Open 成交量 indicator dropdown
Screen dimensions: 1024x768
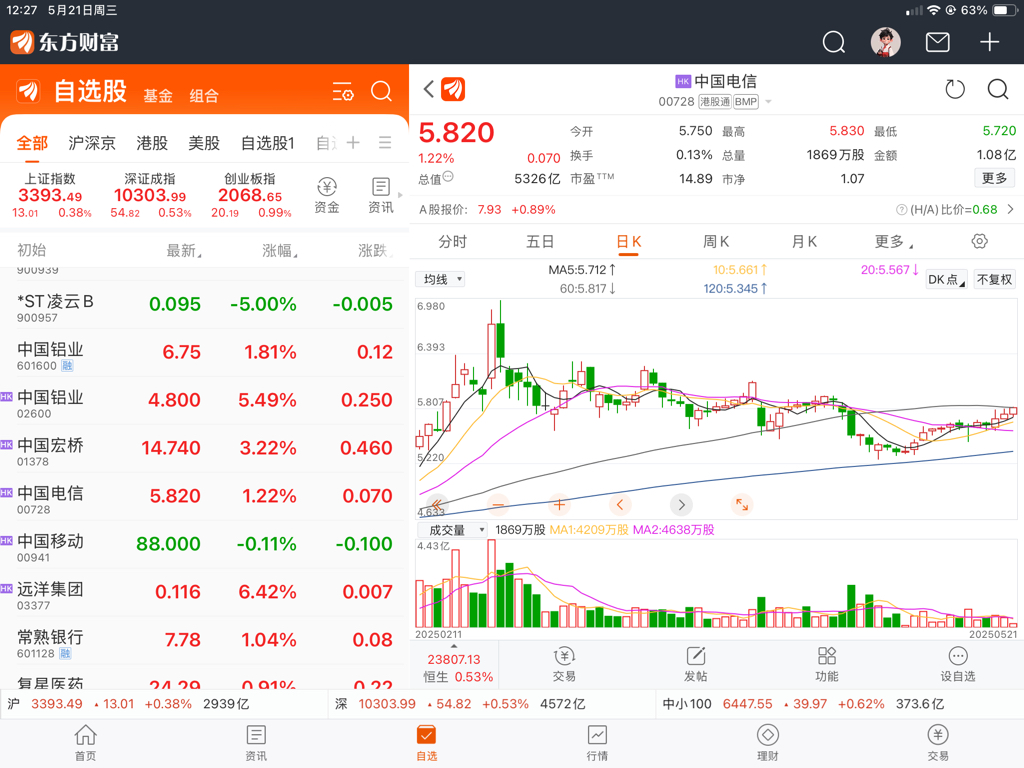click(452, 530)
